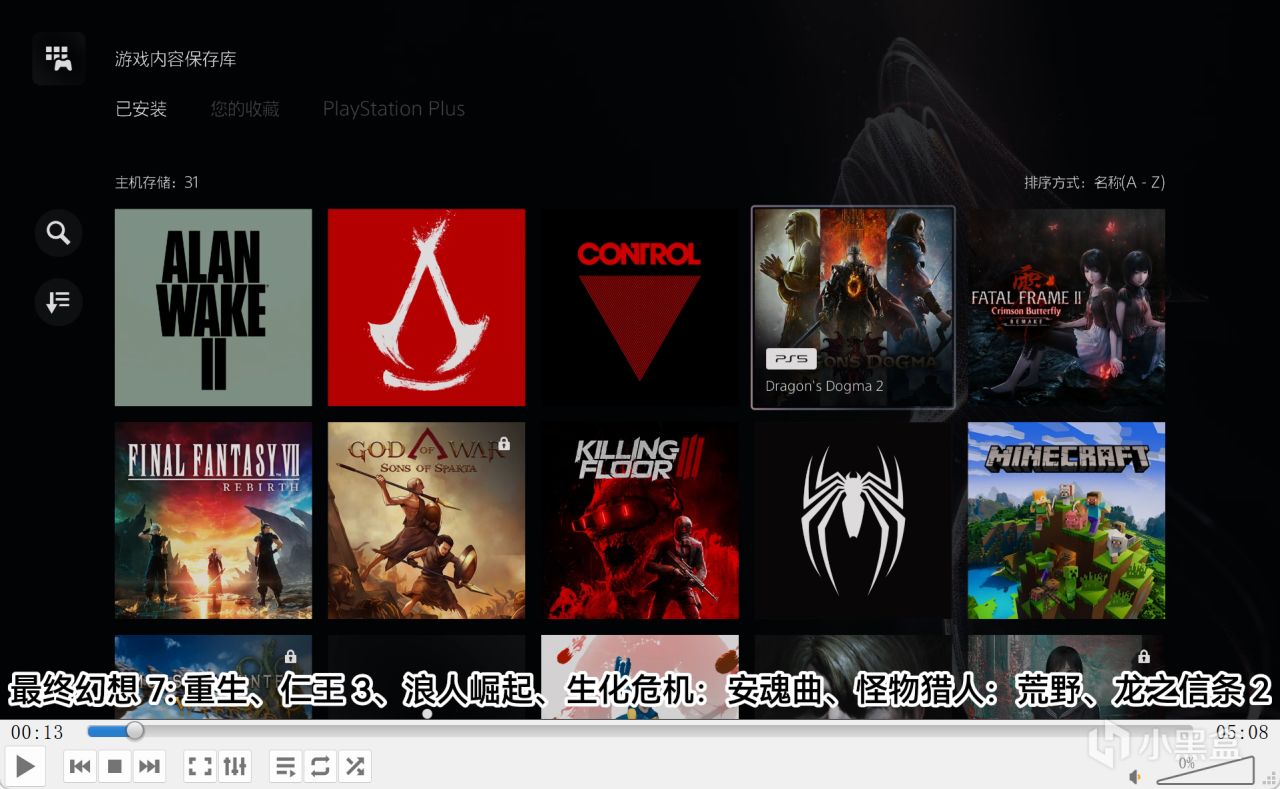Select Fatal Frame II Crimson Butterfly tile
This screenshot has width=1280, height=789.
(x=1066, y=307)
